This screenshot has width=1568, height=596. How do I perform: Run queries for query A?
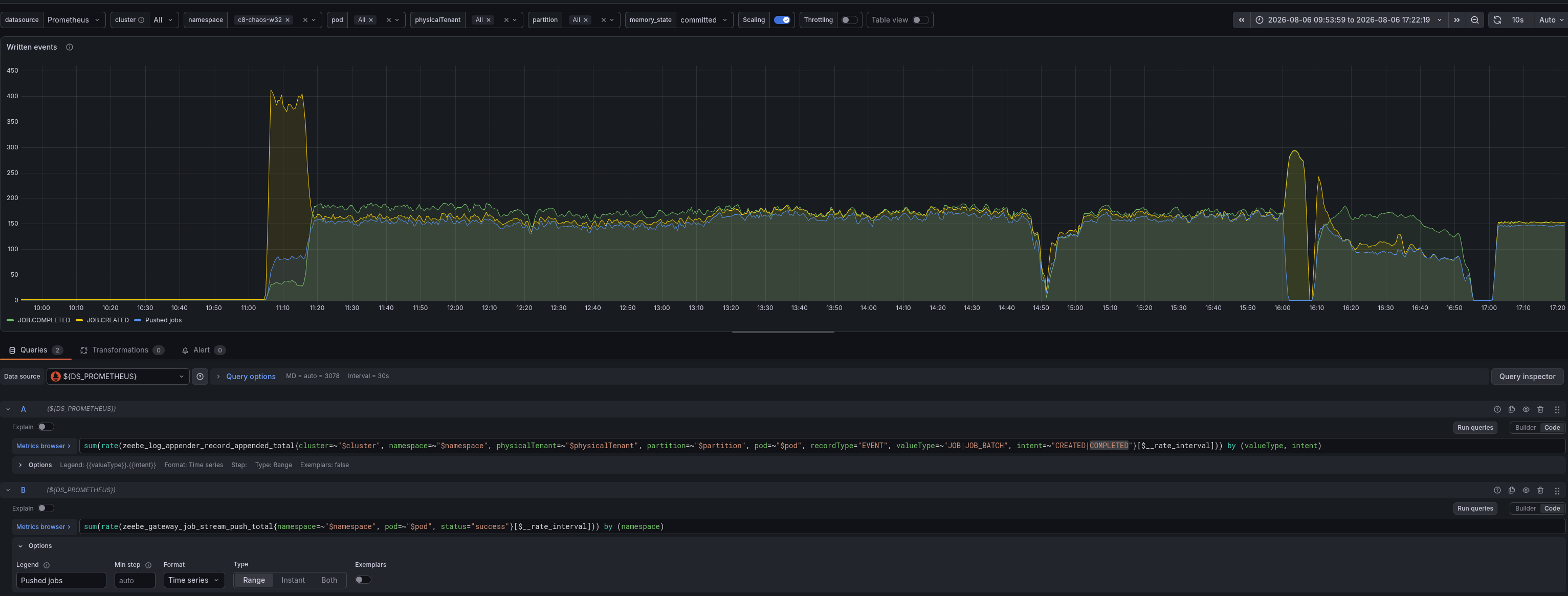[1474, 427]
